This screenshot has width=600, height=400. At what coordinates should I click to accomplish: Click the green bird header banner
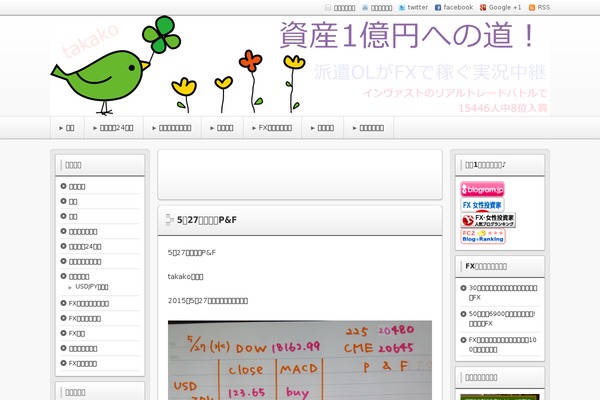click(300, 65)
